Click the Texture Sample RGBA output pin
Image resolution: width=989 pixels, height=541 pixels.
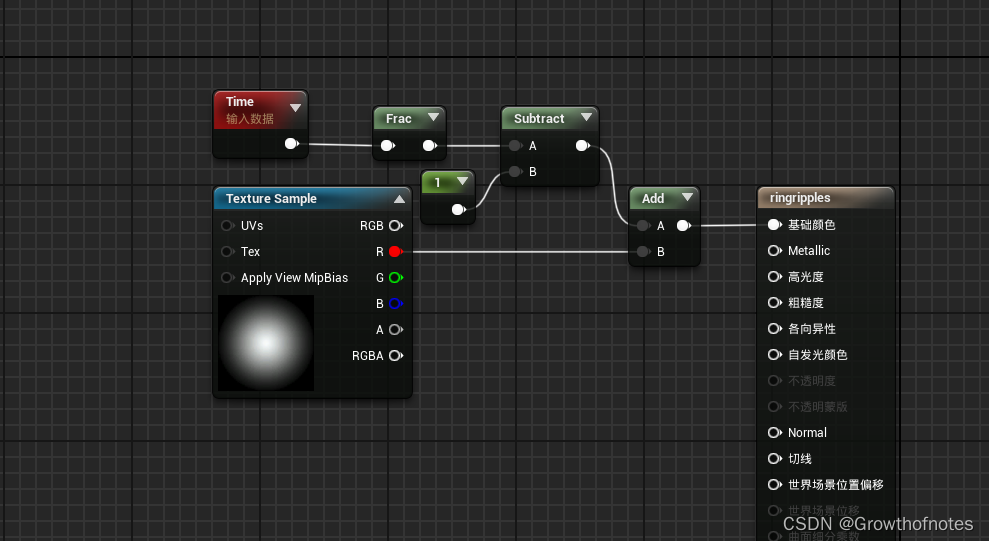[396, 356]
